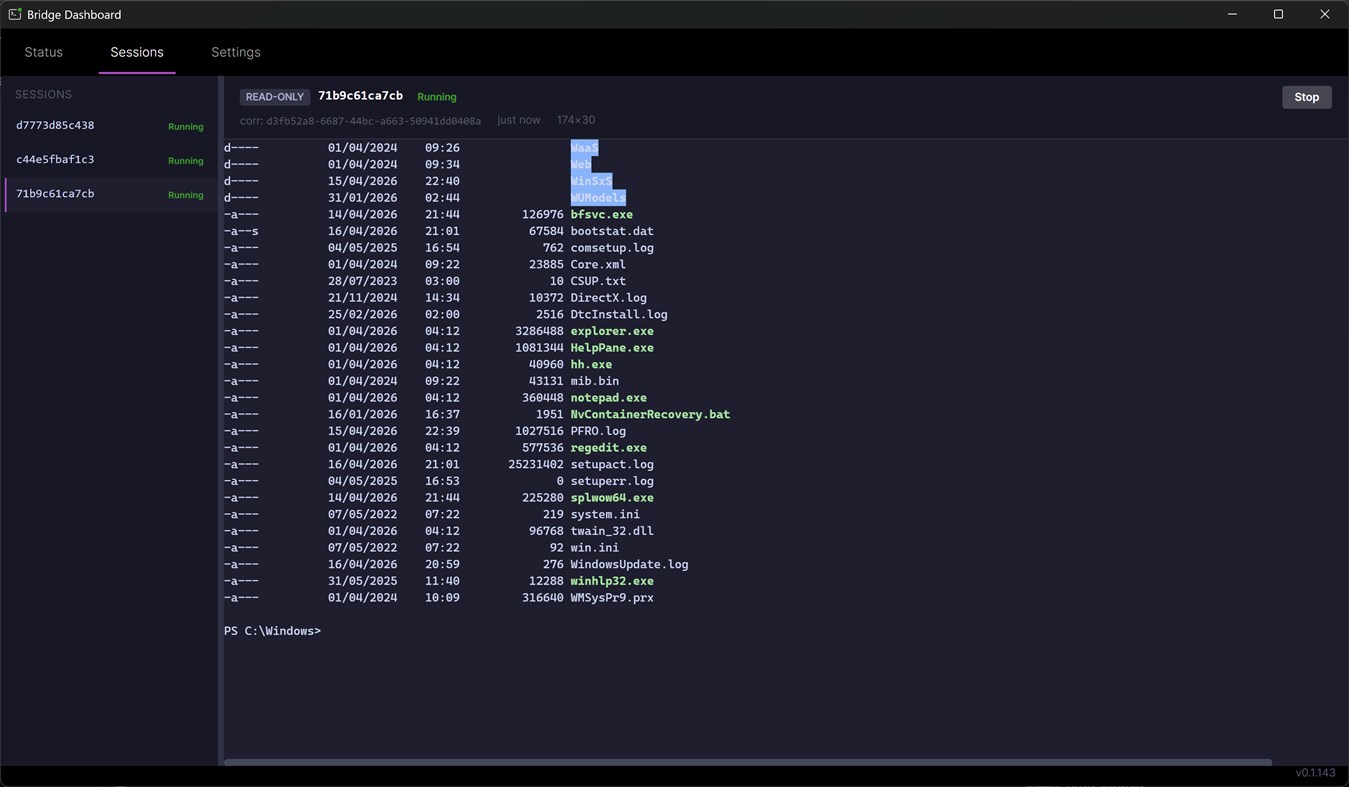
Task: Click the session ID 71b9c61ca7cb header
Action: tap(360, 96)
